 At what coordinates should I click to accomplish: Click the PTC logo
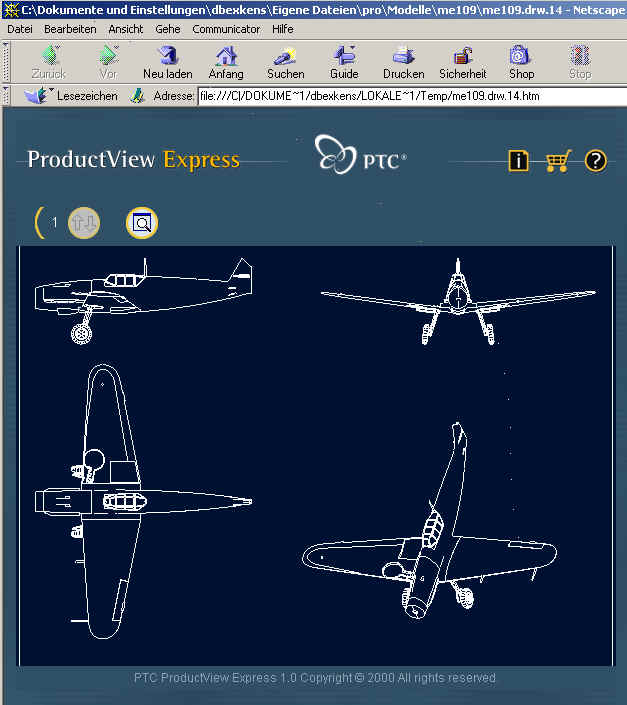click(x=360, y=155)
